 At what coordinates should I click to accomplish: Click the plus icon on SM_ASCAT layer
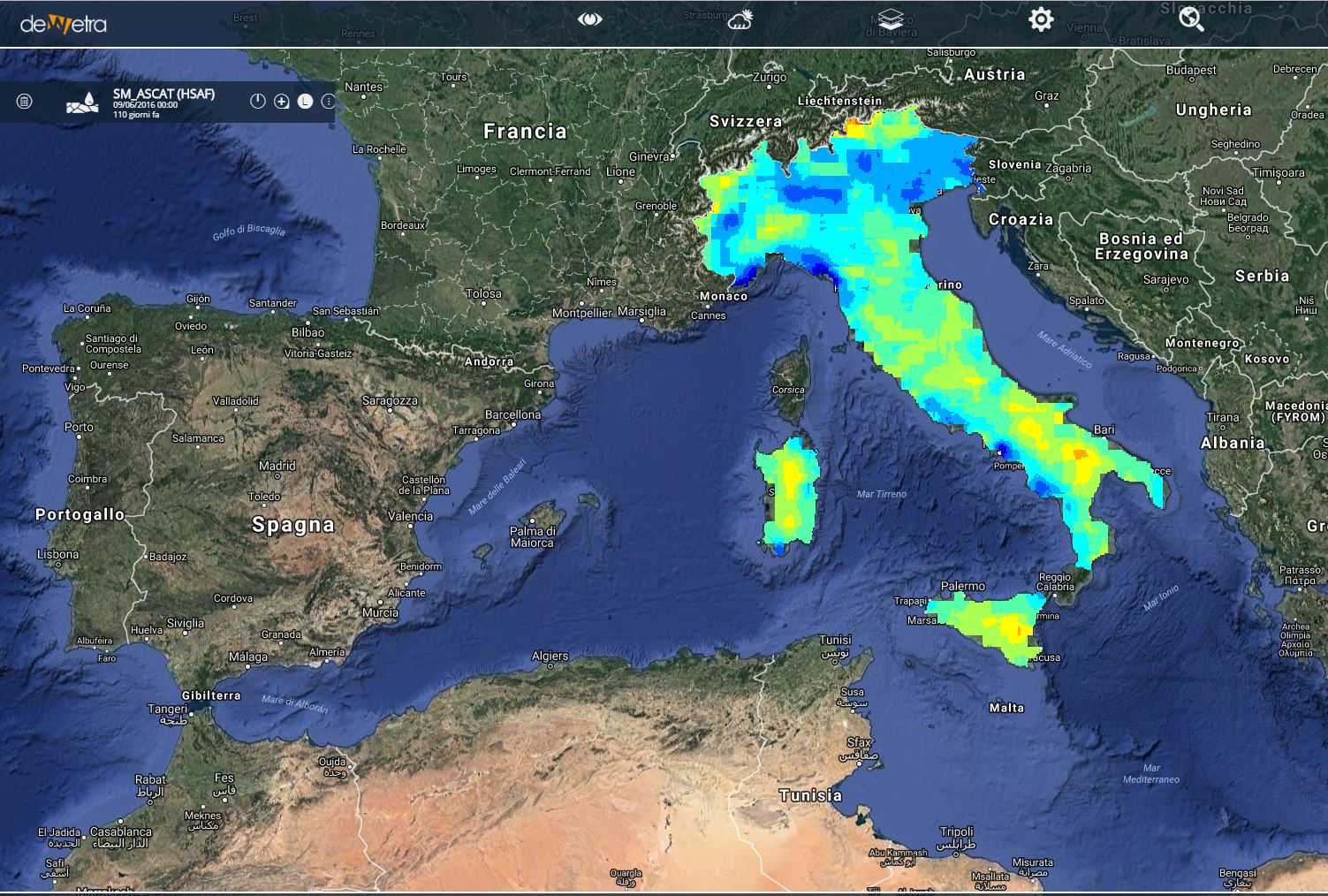point(282,102)
